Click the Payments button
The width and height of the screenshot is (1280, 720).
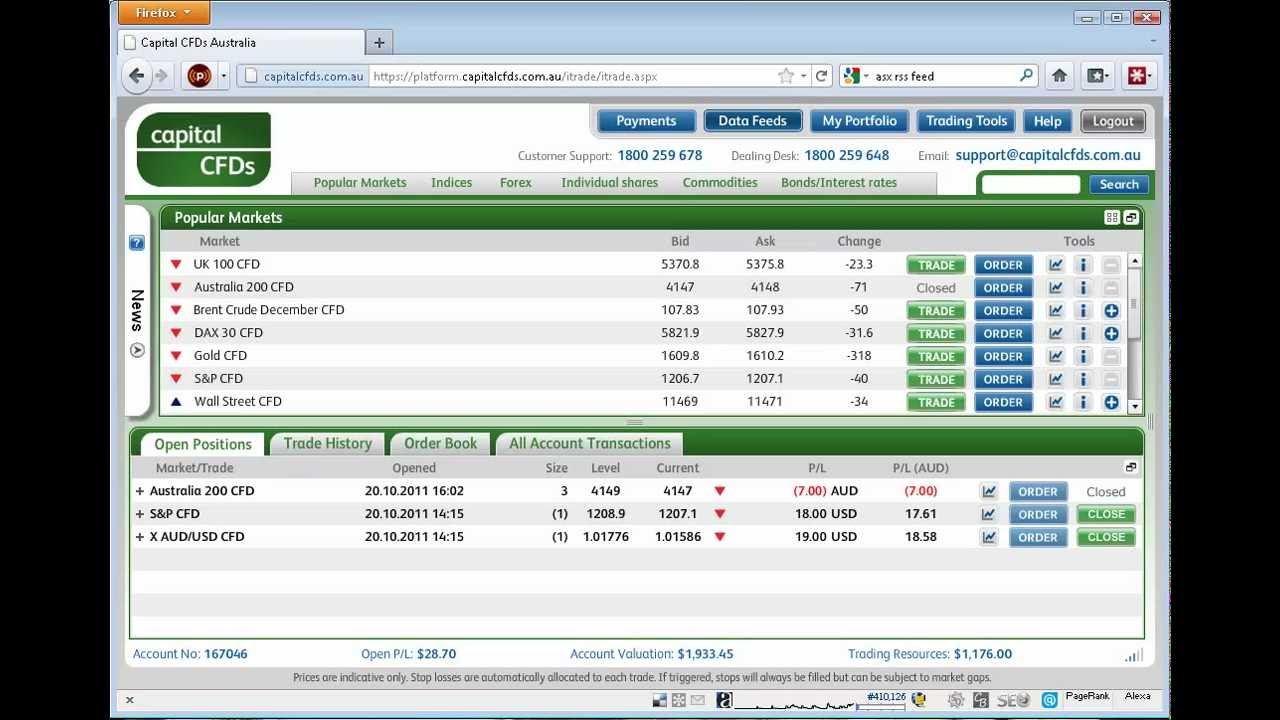pyautogui.click(x=646, y=121)
